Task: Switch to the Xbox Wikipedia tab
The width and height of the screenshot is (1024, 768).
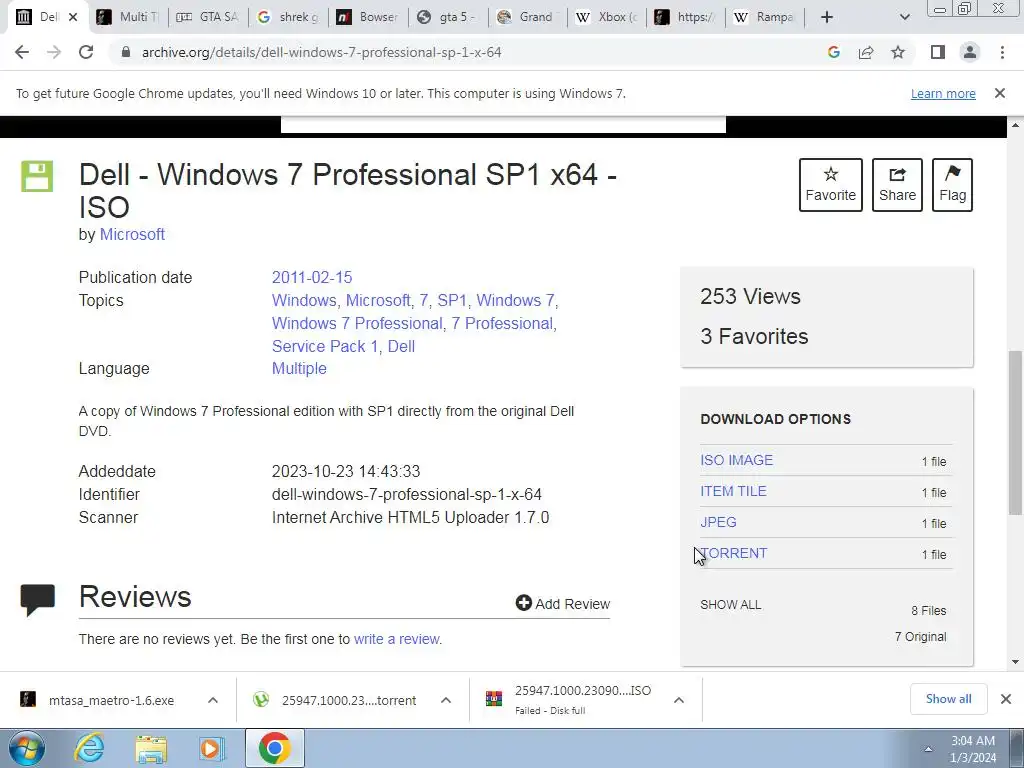Action: 607,17
